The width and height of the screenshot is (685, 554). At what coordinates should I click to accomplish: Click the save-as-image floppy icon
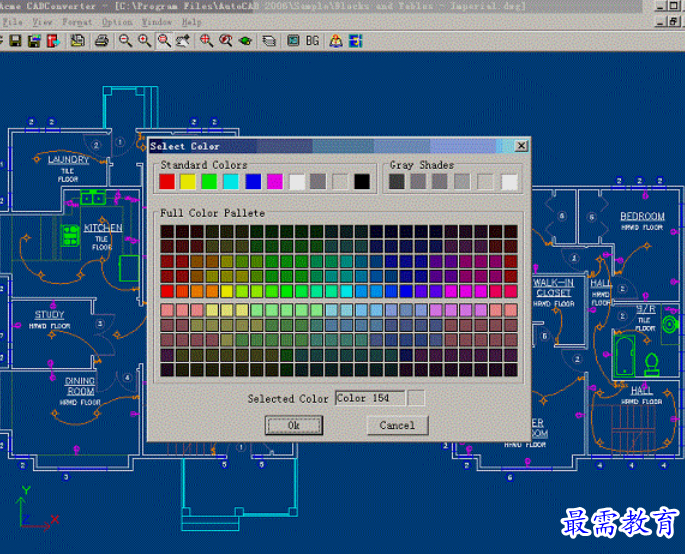34,41
